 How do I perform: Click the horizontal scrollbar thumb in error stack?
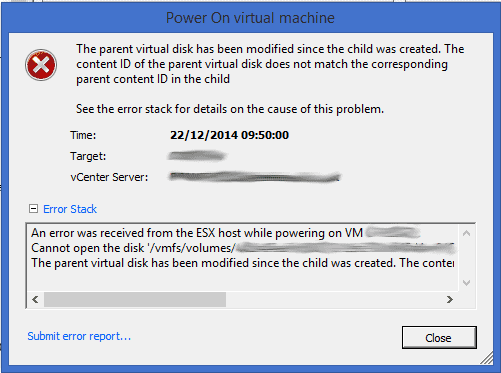135,299
